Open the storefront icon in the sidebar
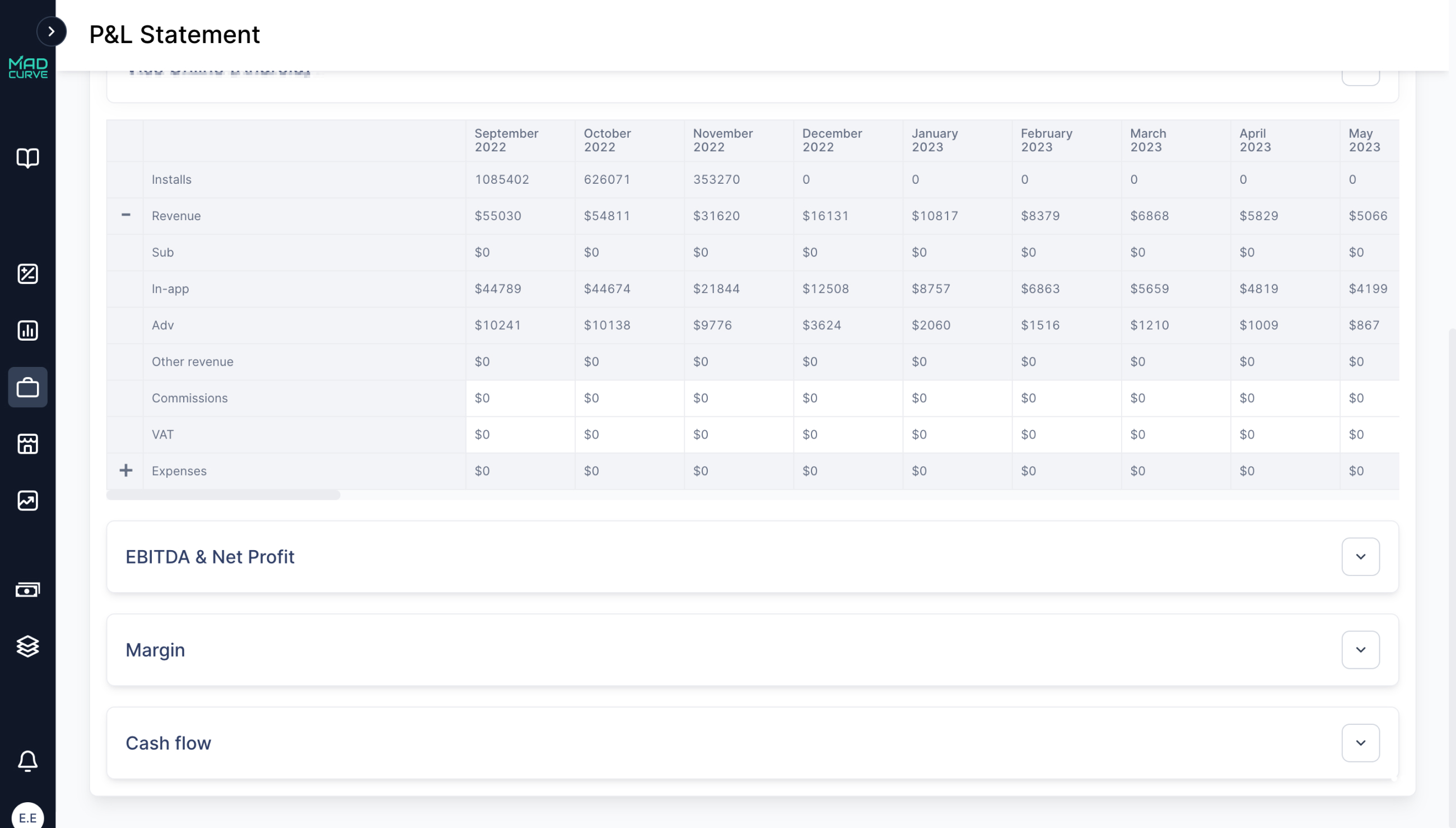 click(28, 444)
